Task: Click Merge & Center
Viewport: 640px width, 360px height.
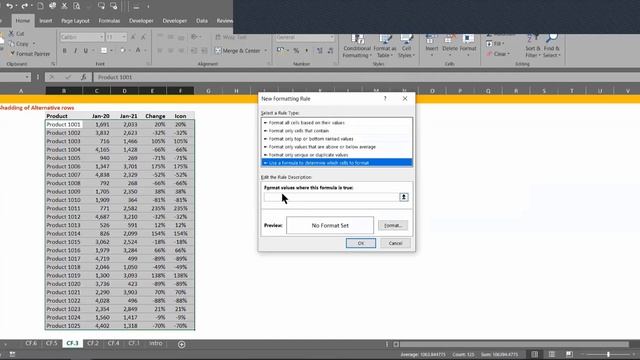Action: click(238, 51)
